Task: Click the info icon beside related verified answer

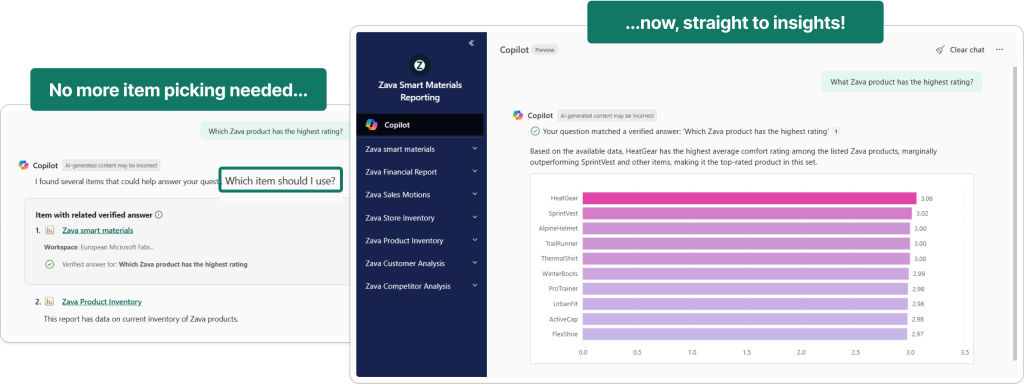Action: tap(159, 215)
